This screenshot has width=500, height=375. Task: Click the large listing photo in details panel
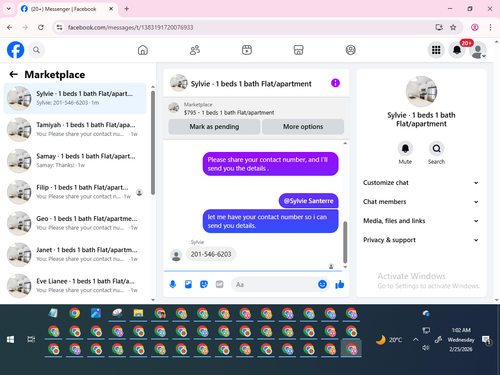click(x=421, y=92)
